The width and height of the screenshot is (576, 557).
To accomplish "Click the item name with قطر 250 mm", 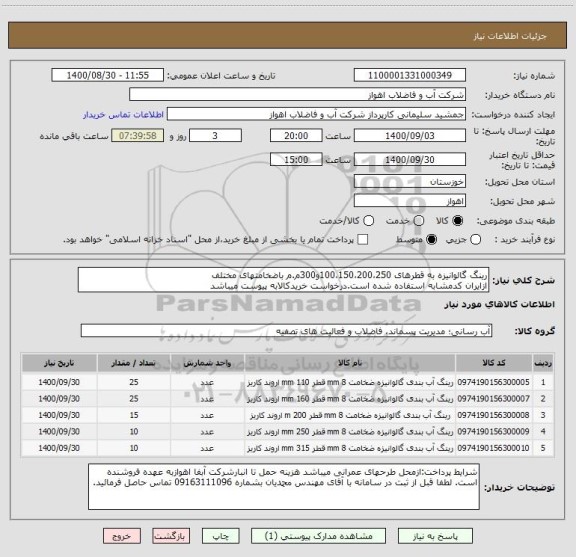I will (x=350, y=431).
